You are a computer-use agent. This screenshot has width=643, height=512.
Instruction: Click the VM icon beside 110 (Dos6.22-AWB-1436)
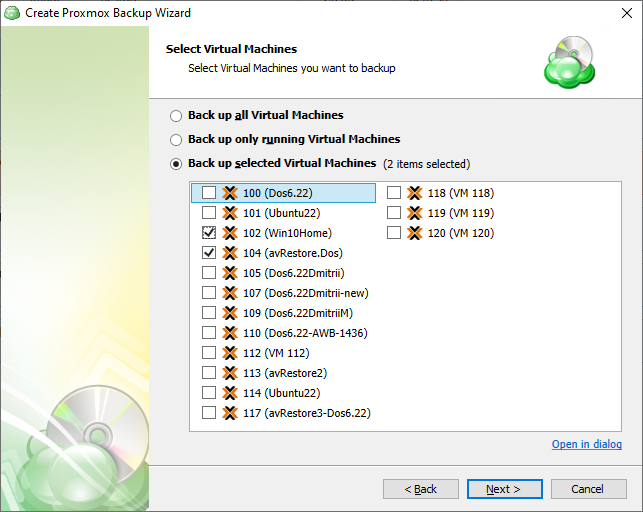tap(230, 333)
